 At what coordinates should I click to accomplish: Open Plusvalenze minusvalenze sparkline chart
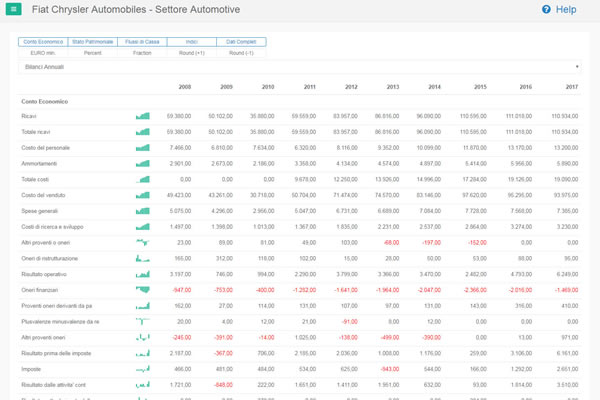[143, 322]
